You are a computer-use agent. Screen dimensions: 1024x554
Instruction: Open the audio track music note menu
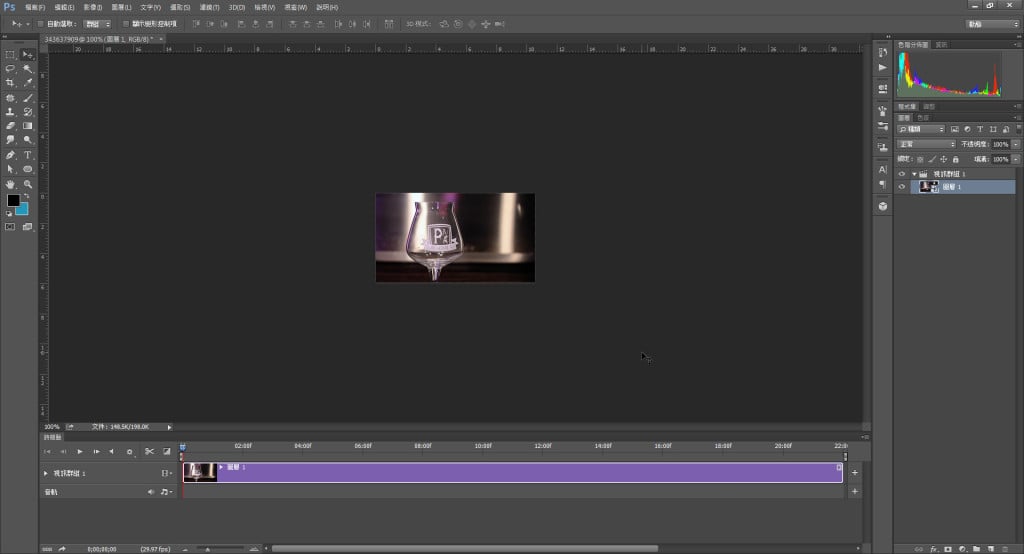pyautogui.click(x=167, y=492)
